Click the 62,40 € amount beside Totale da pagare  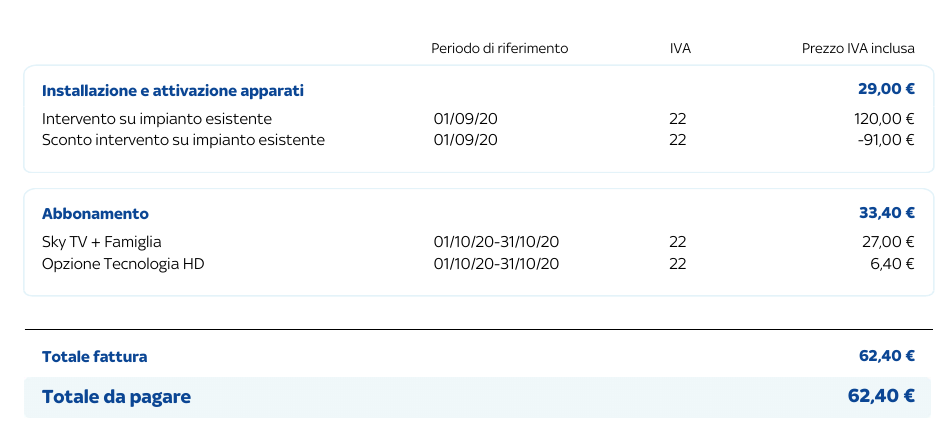click(881, 396)
